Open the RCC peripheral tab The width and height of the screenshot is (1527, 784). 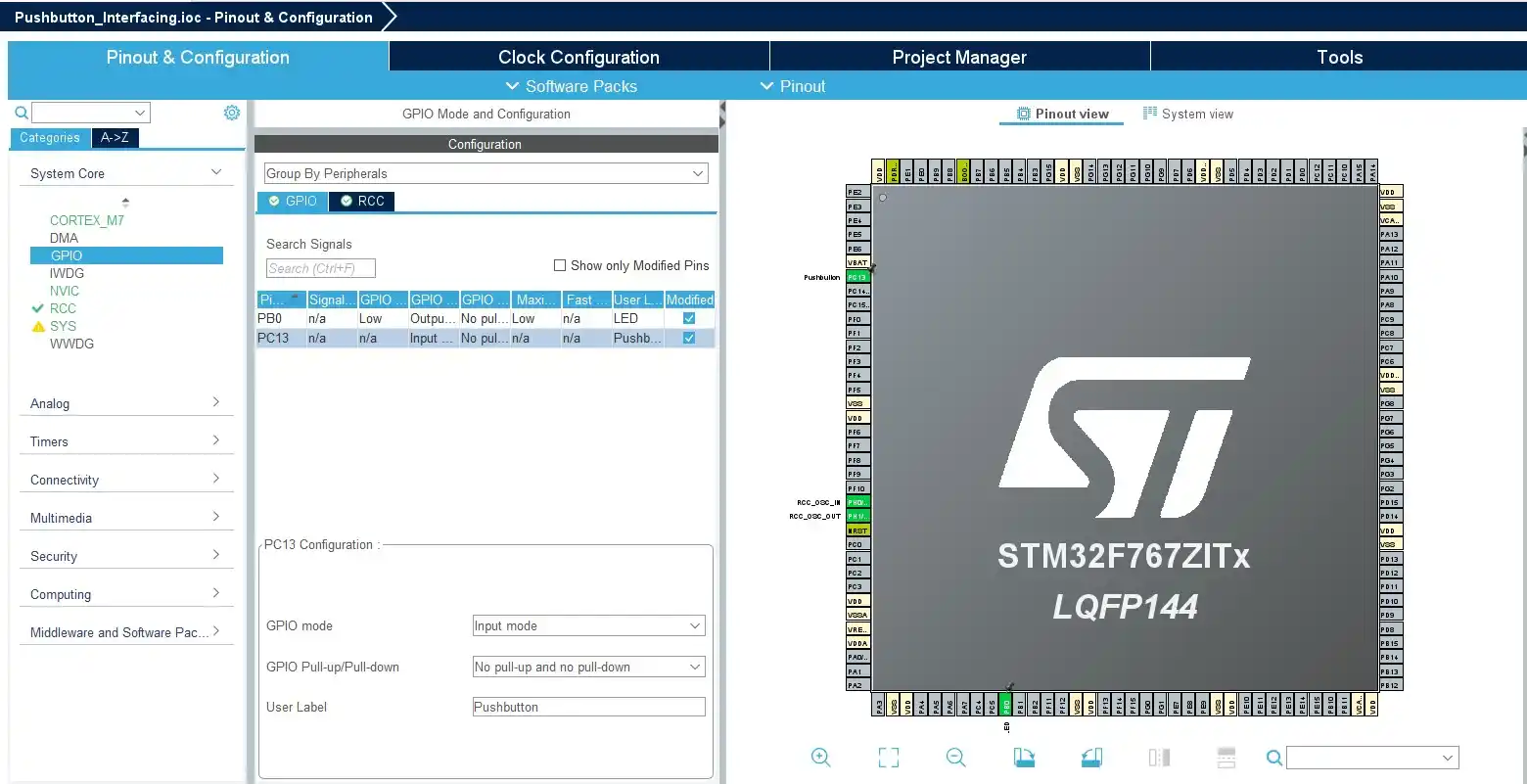point(362,201)
